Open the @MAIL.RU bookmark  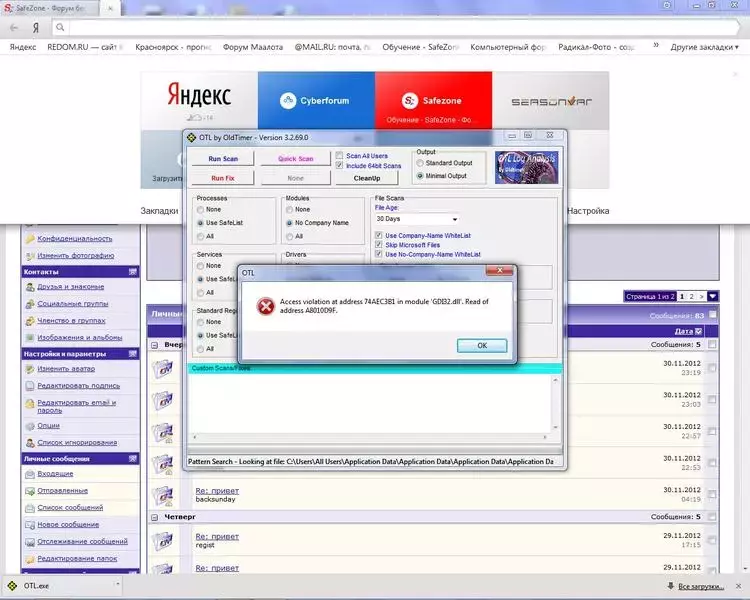[332, 47]
